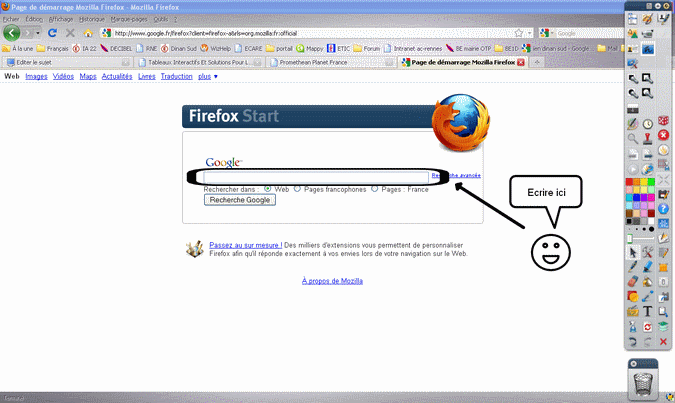Bookmark this page with the star
This screenshot has height=403, width=675.
point(519,33)
